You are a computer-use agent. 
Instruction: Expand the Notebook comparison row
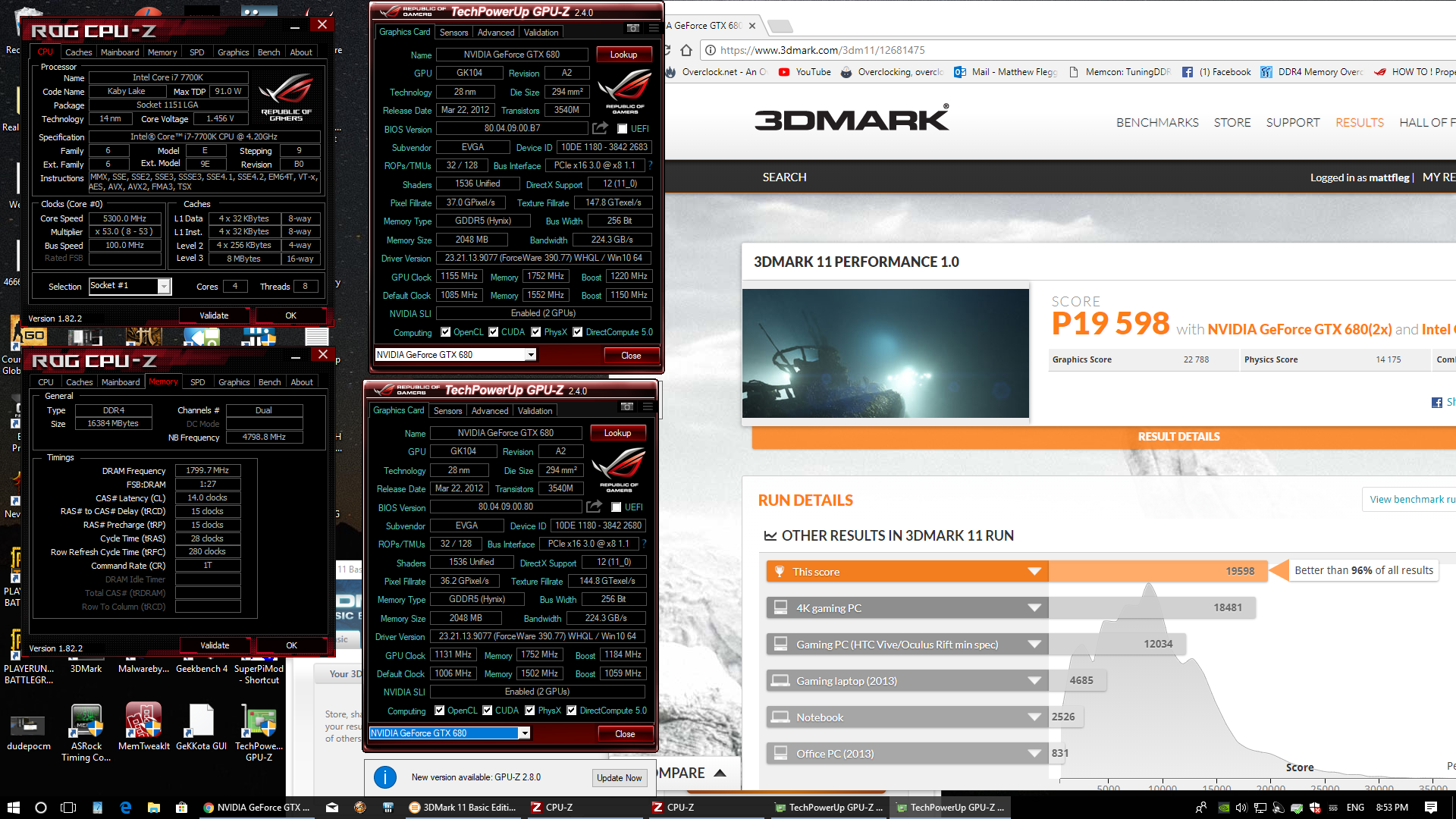[x=1034, y=717]
